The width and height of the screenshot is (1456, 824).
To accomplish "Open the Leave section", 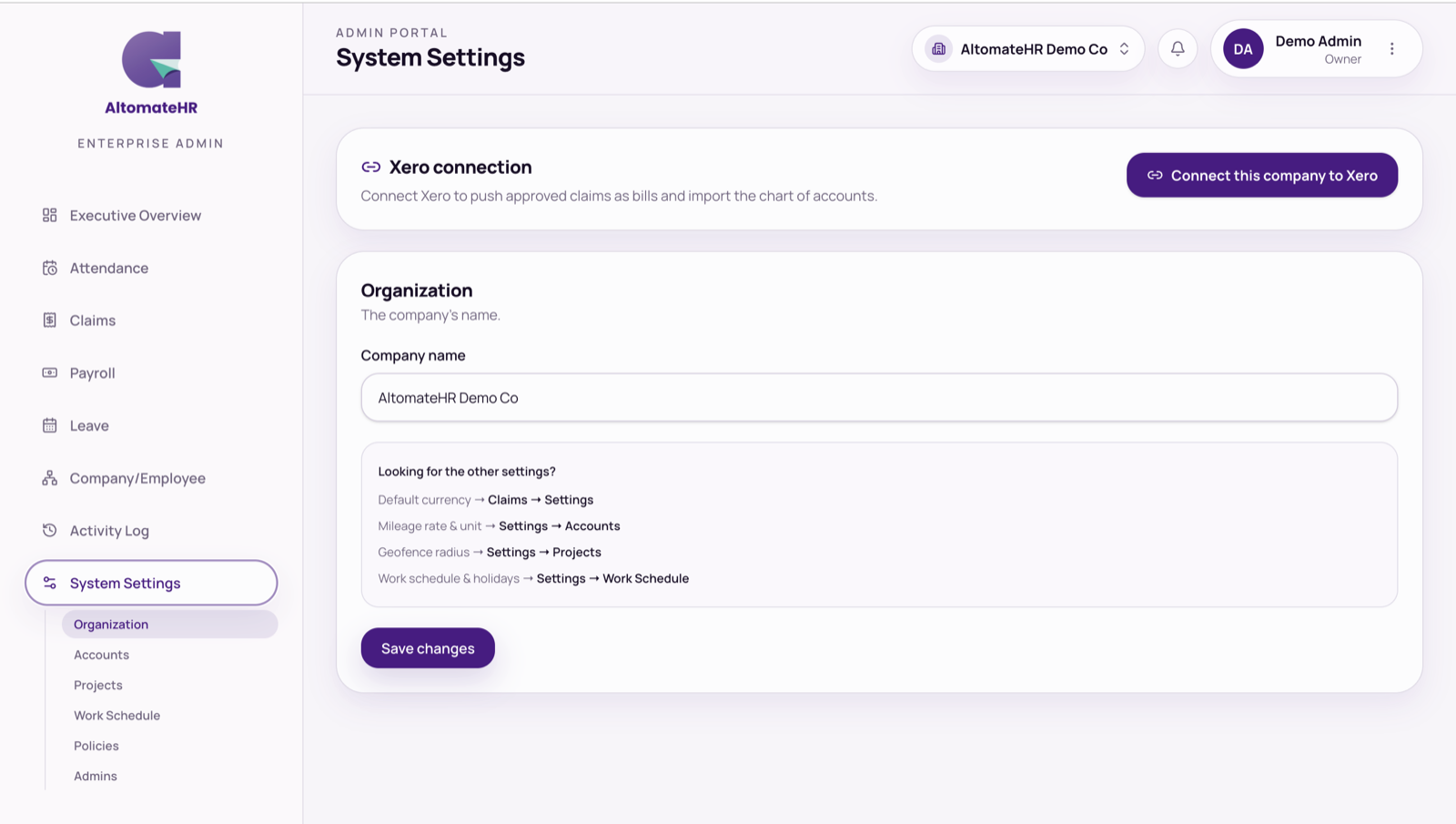I will [151, 425].
